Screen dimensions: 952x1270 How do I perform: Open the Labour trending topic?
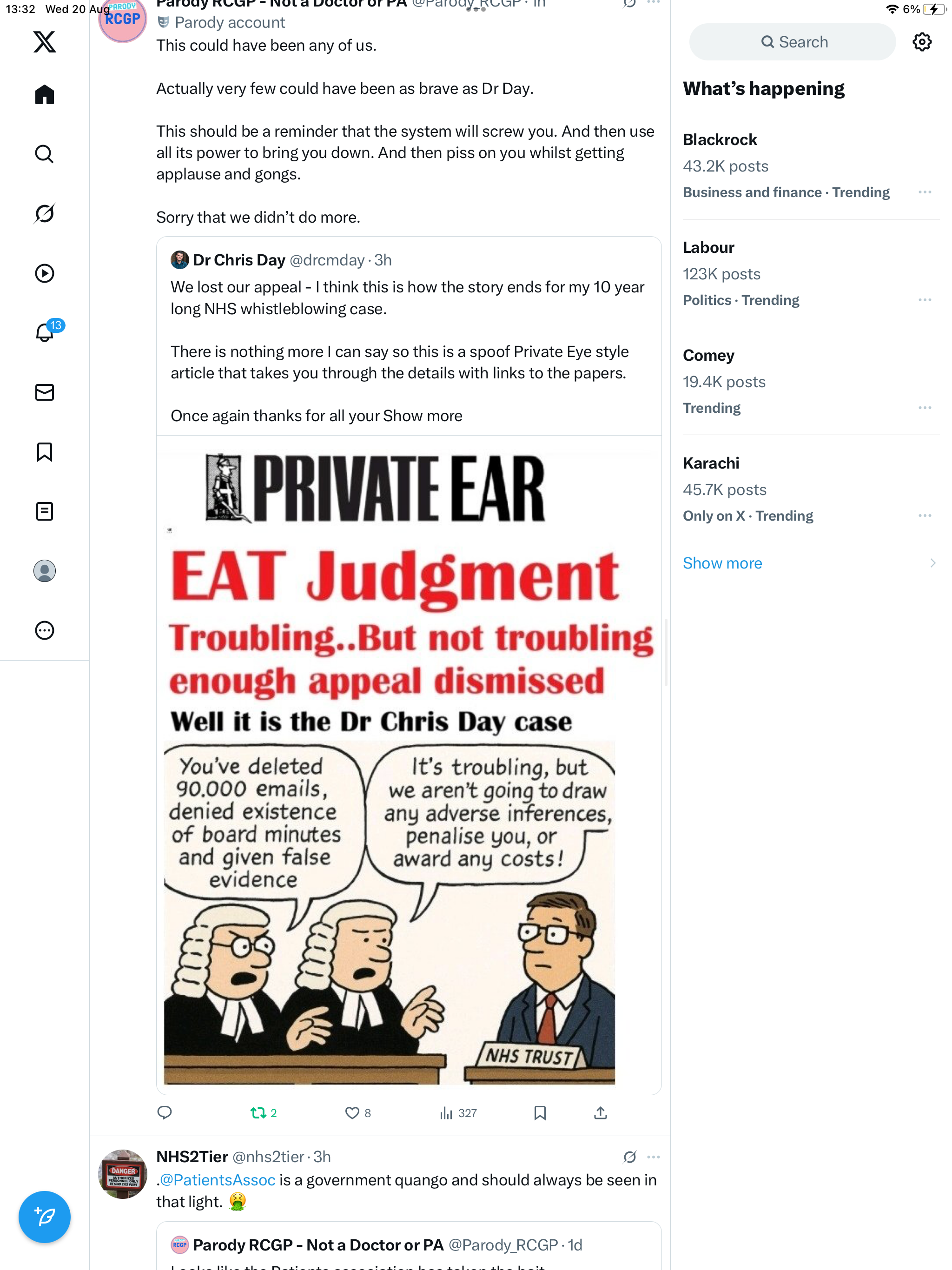click(811, 274)
